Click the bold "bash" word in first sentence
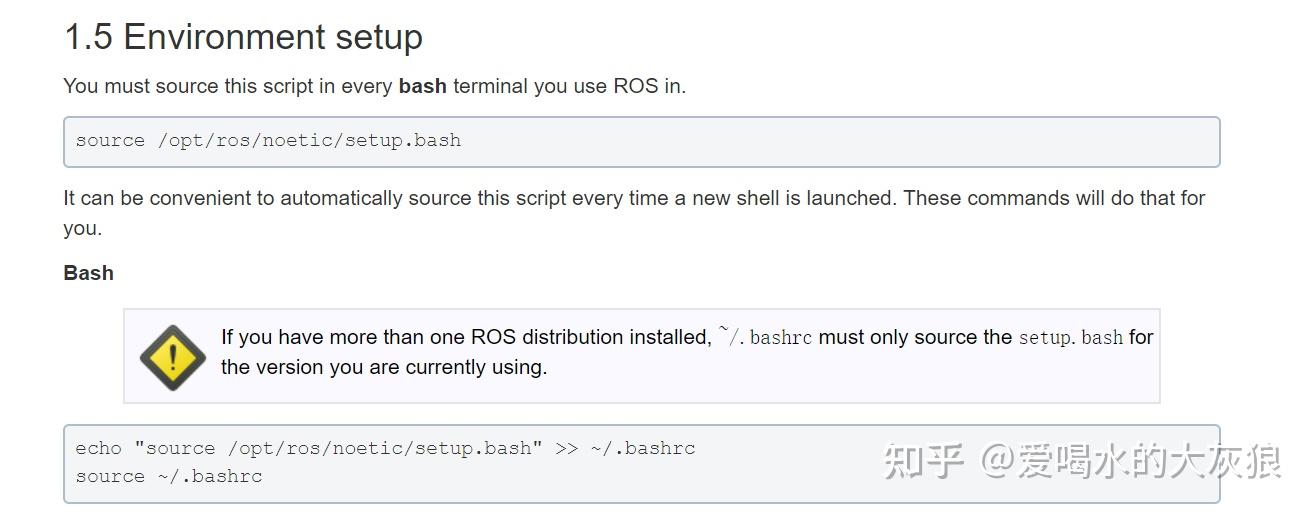This screenshot has height=515, width=1315. point(422,86)
